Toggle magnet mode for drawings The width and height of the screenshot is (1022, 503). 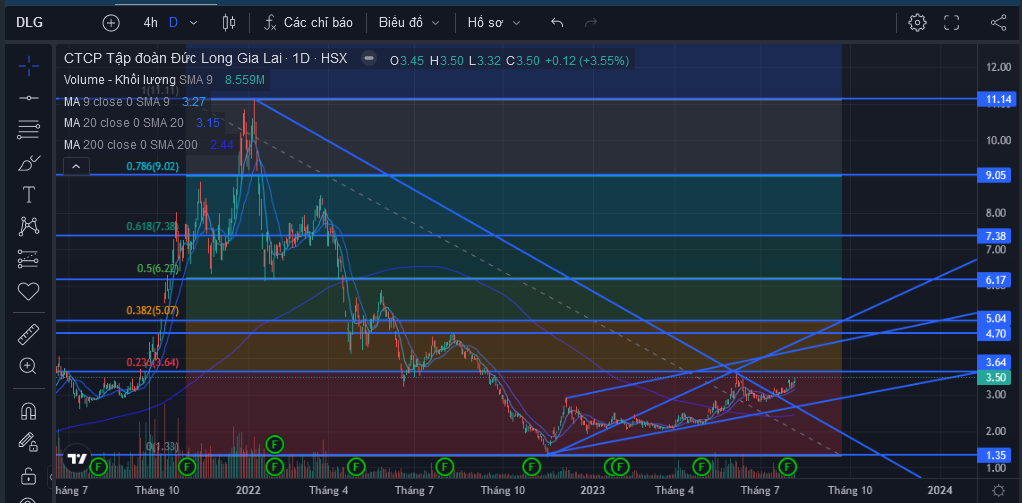28,411
